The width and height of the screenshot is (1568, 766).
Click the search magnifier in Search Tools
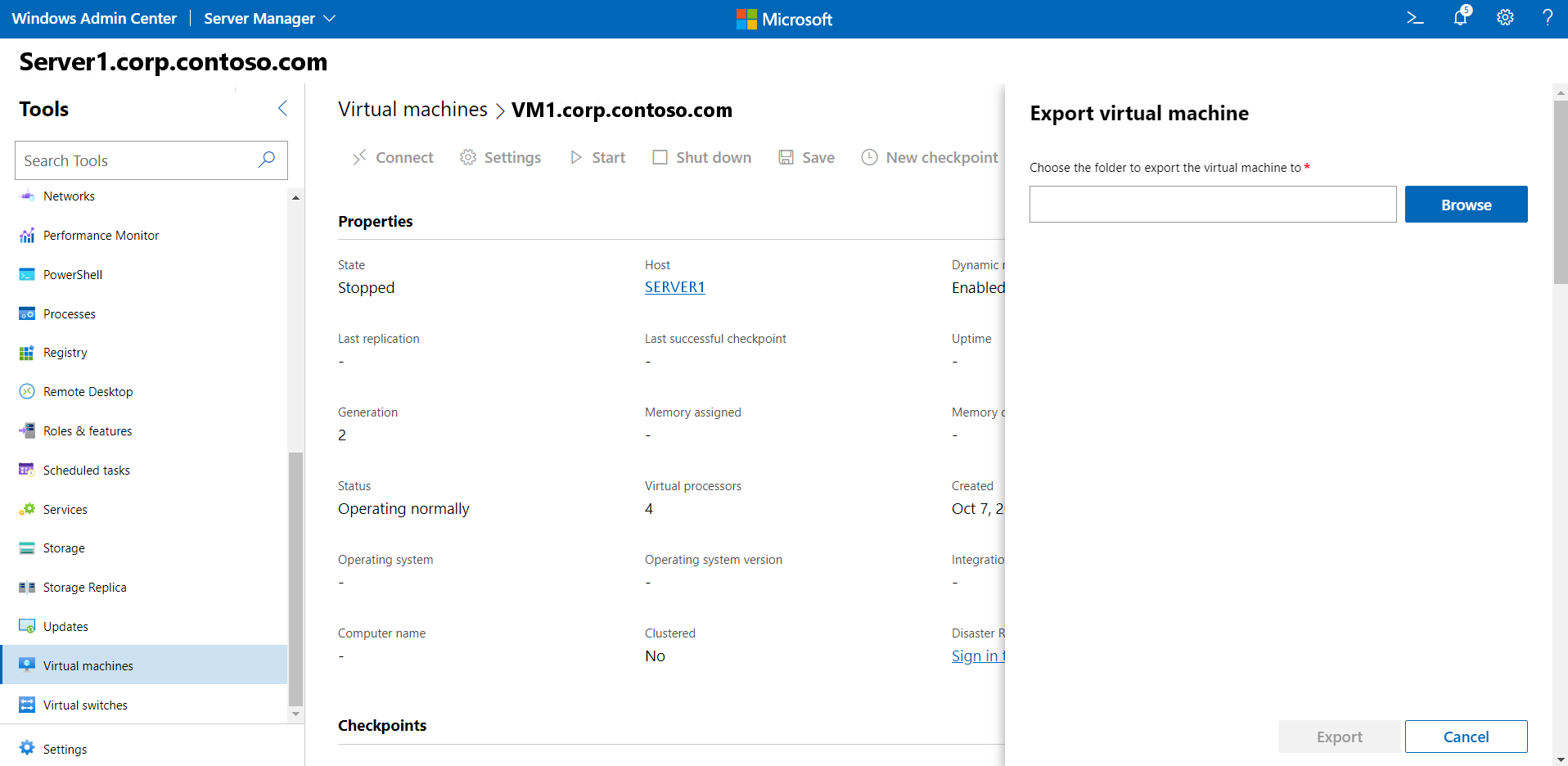pyautogui.click(x=266, y=160)
